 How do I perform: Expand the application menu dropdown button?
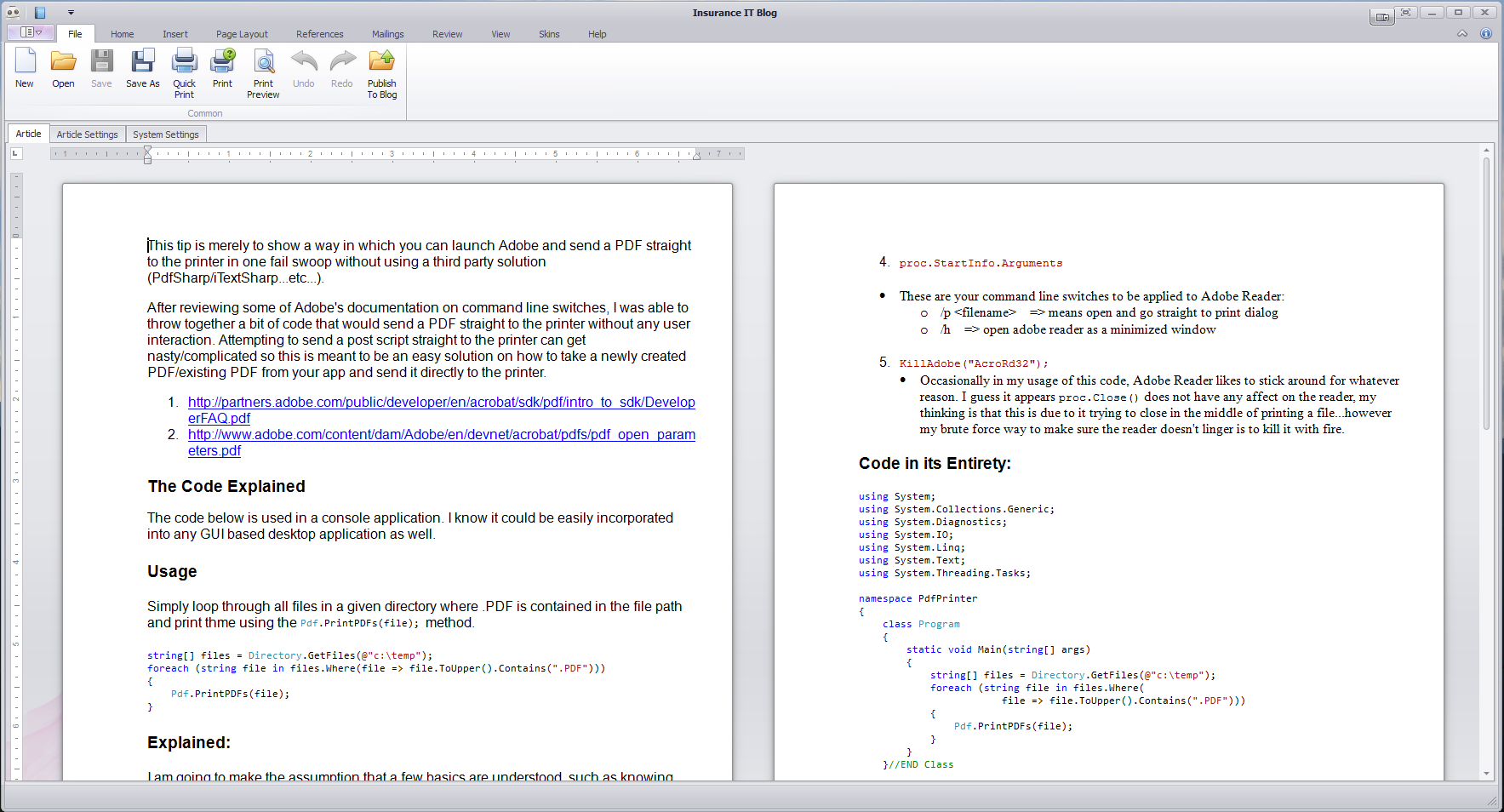click(31, 32)
